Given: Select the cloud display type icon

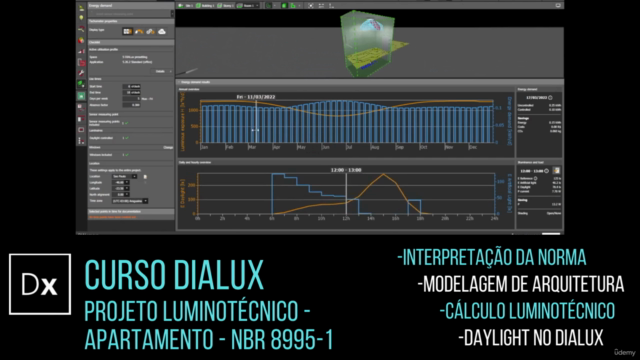Looking at the screenshot, I should pyautogui.click(x=162, y=31).
